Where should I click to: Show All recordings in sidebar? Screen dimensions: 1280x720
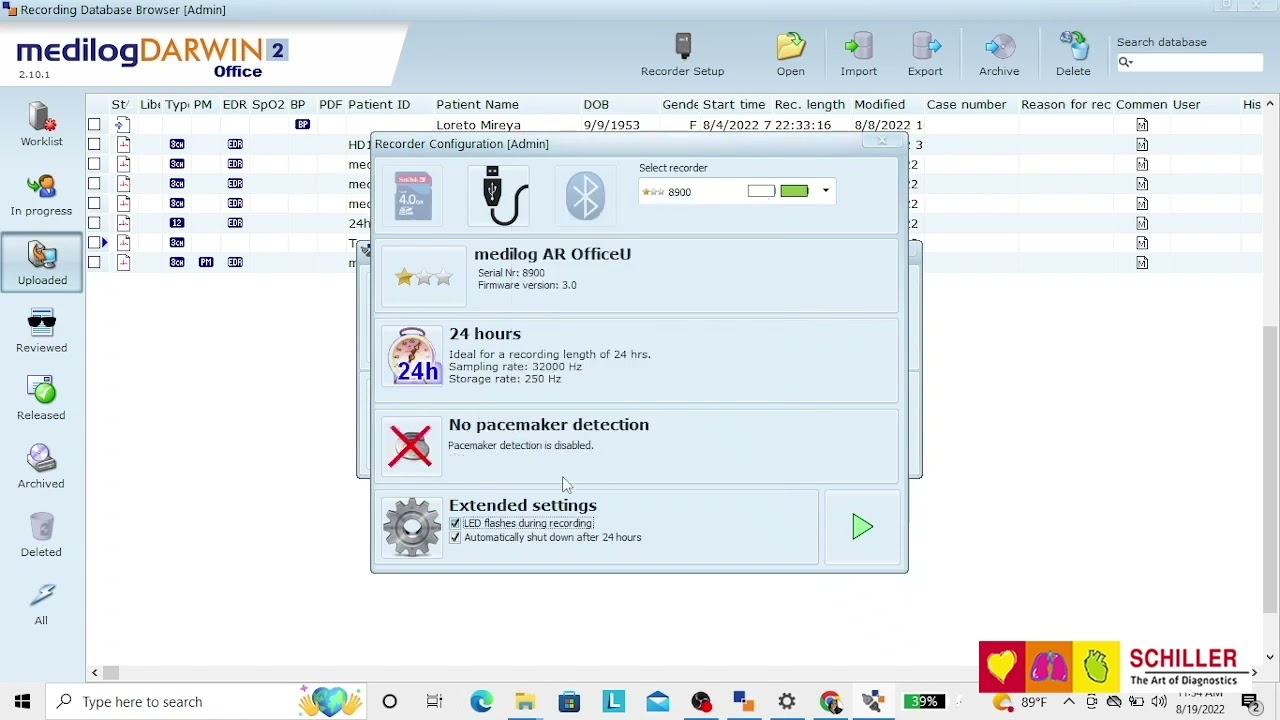[x=41, y=604]
